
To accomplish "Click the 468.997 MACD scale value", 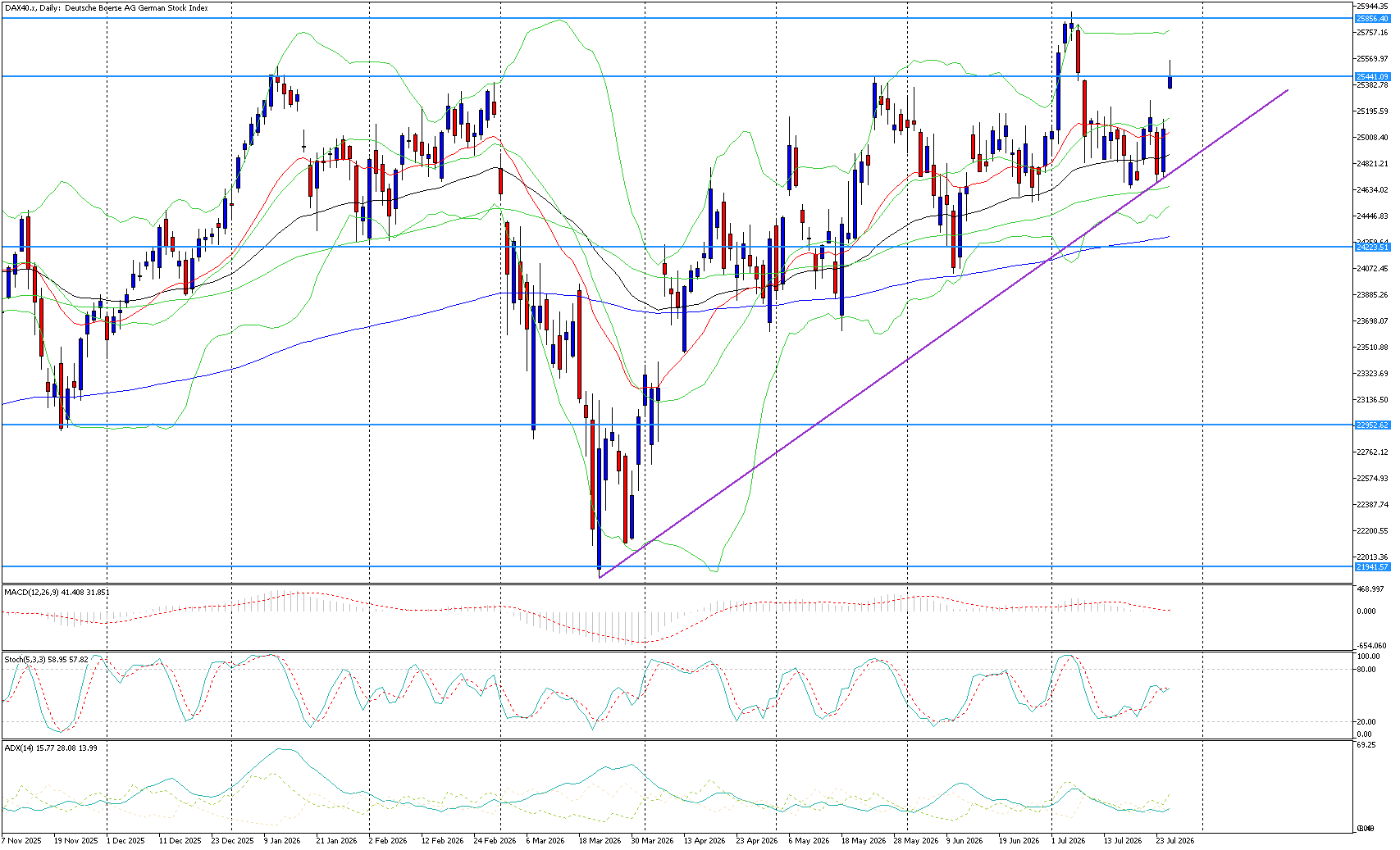I will coord(1372,589).
